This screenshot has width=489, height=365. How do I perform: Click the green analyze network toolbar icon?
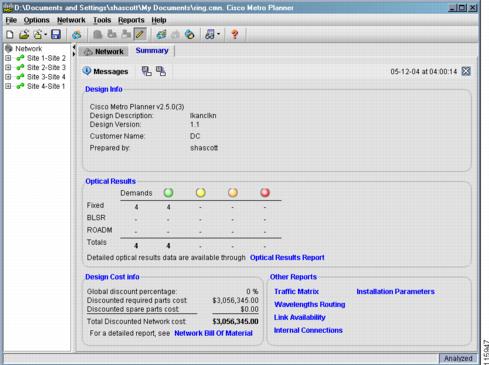click(x=161, y=34)
